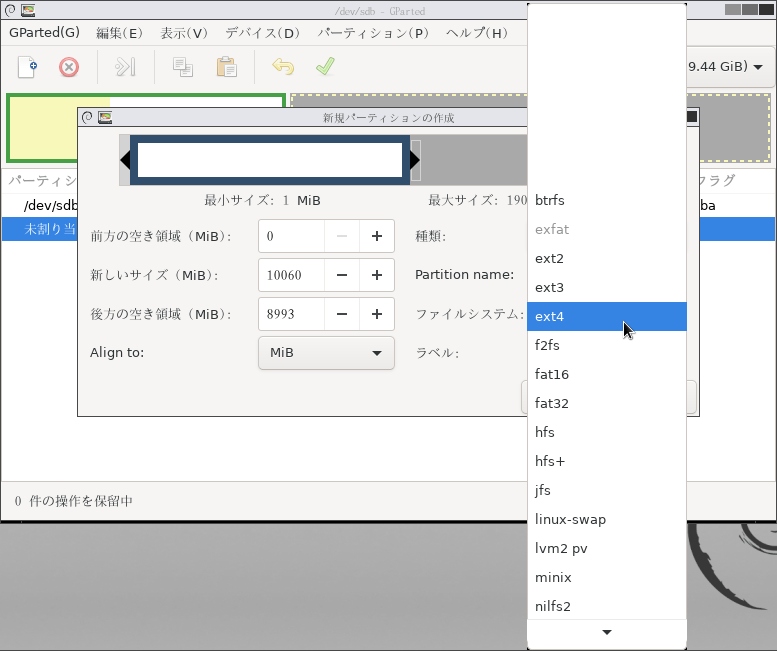Screen dimensions: 777x651
Task: Select linux-swap from file system list
Action: tap(607, 519)
